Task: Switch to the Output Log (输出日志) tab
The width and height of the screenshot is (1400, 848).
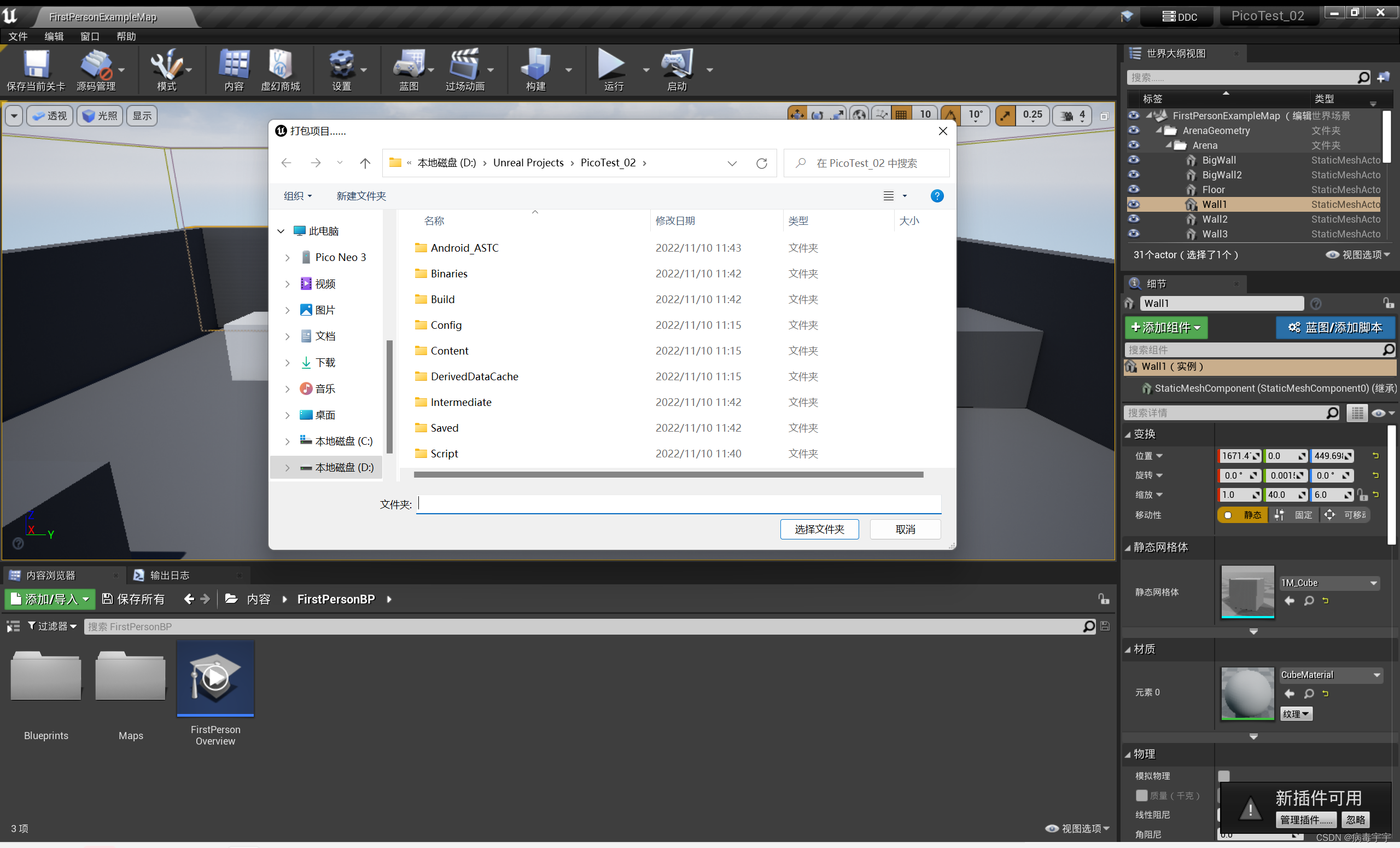Action: click(x=169, y=575)
